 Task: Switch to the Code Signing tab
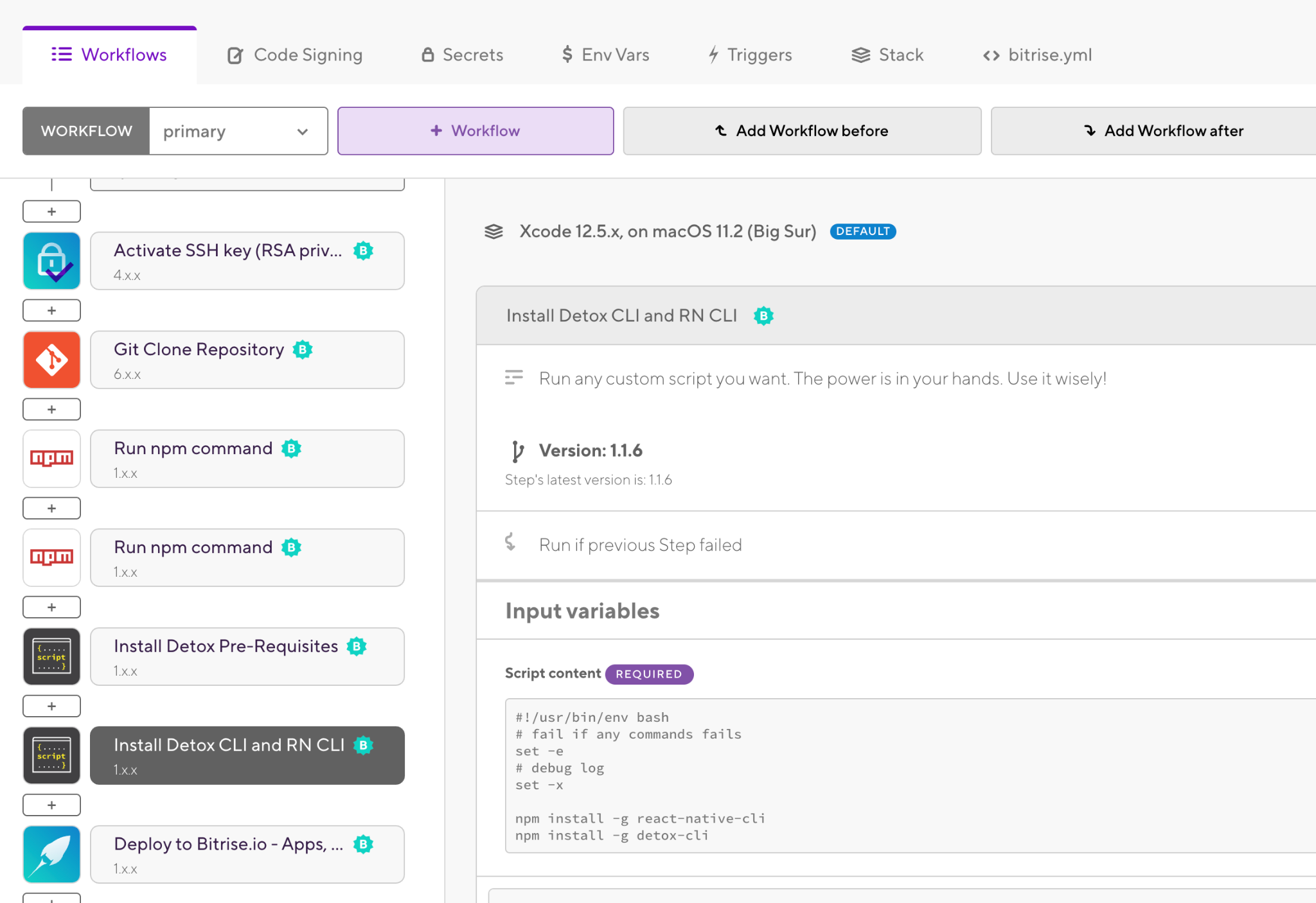click(x=295, y=55)
